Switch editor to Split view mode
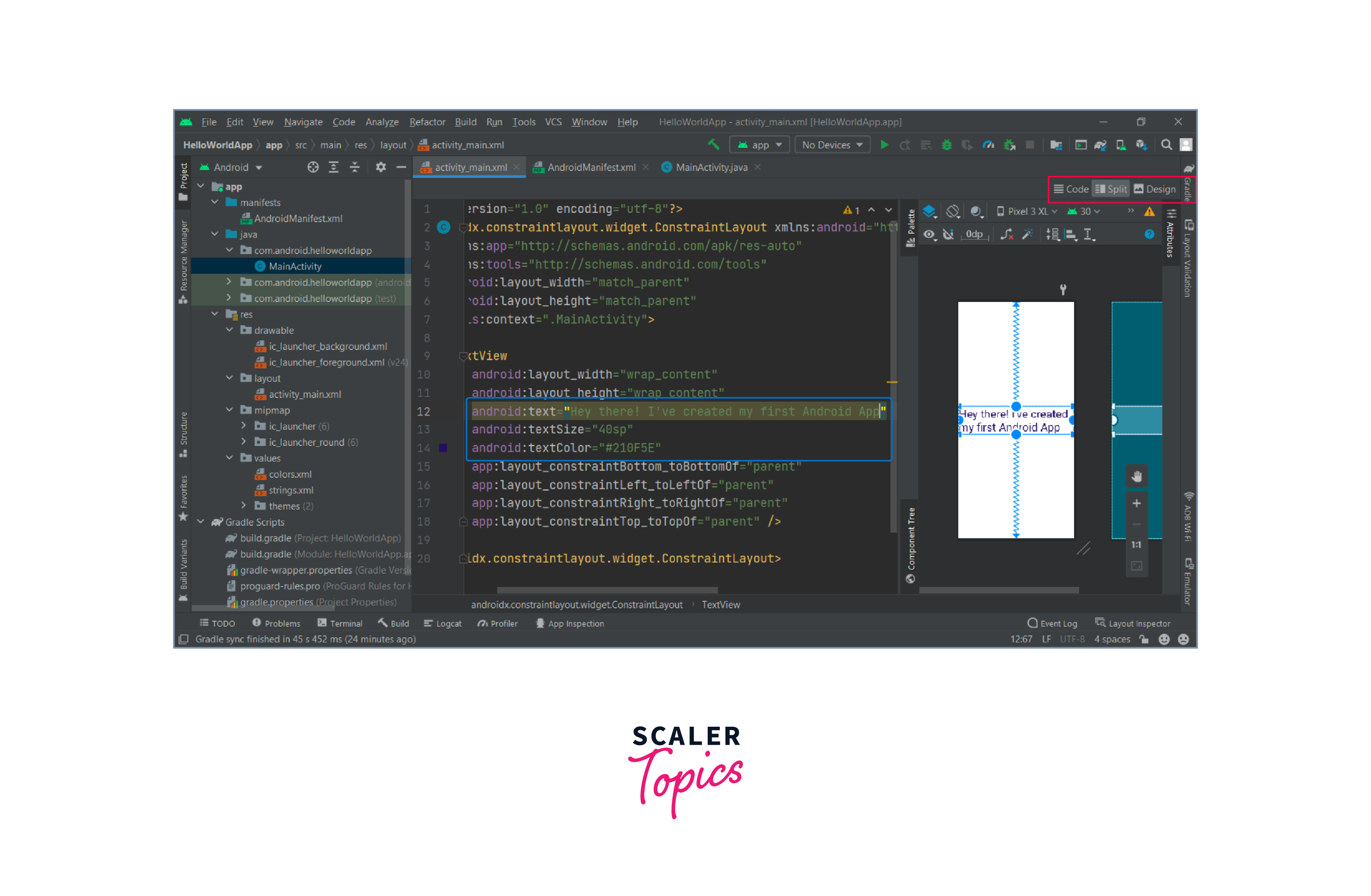The height and width of the screenshot is (896, 1371). [1111, 189]
